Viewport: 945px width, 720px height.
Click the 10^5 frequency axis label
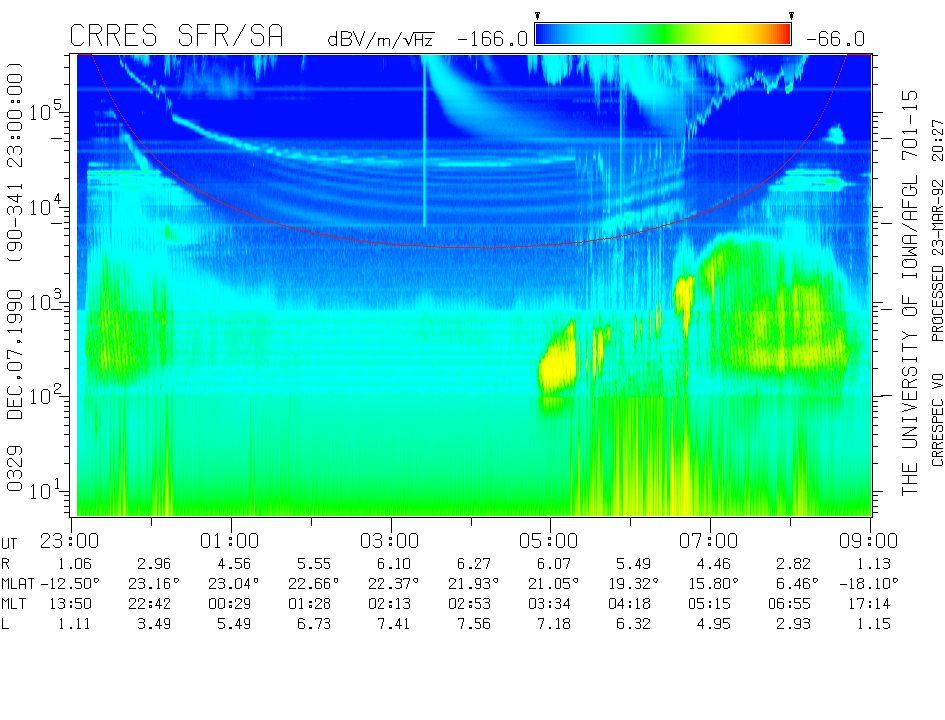(x=47, y=111)
